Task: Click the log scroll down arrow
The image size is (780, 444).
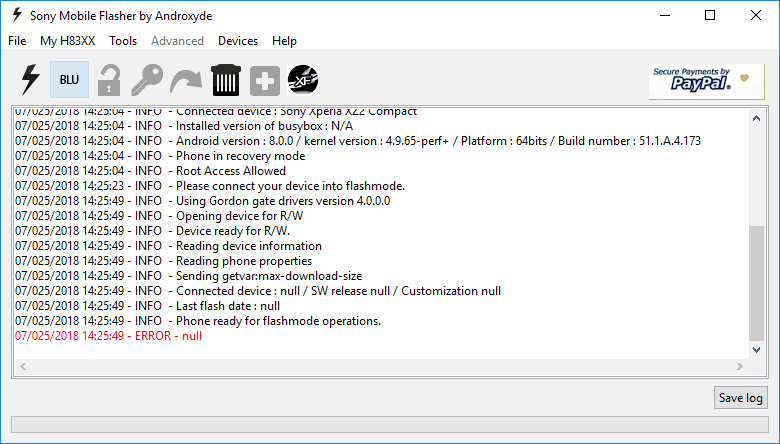Action: pyautogui.click(x=757, y=350)
